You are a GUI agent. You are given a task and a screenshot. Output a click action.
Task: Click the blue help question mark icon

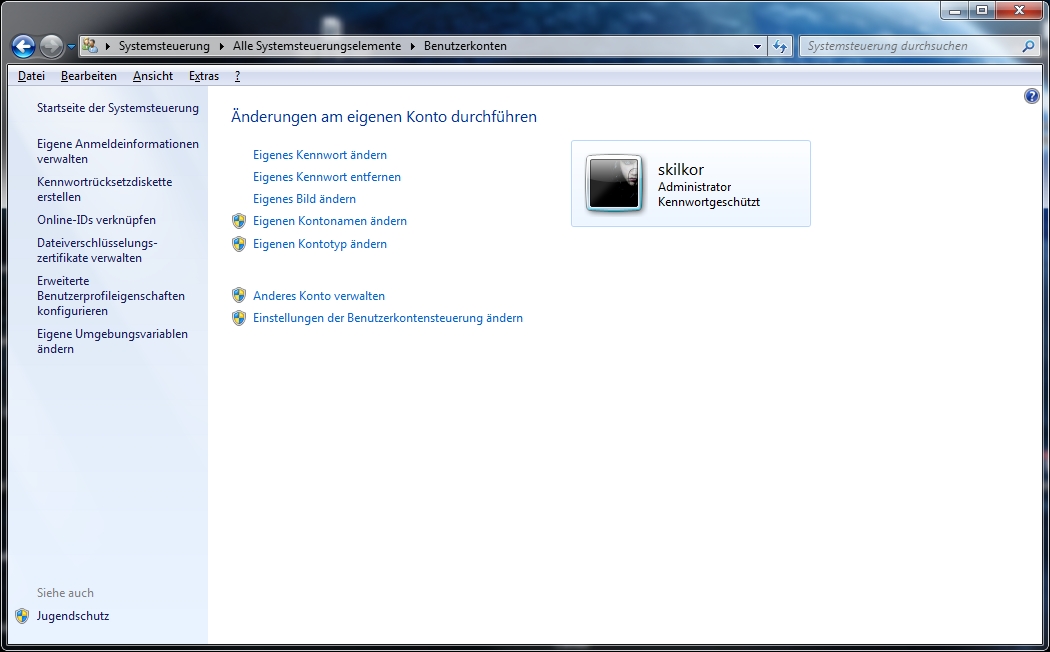[1032, 96]
